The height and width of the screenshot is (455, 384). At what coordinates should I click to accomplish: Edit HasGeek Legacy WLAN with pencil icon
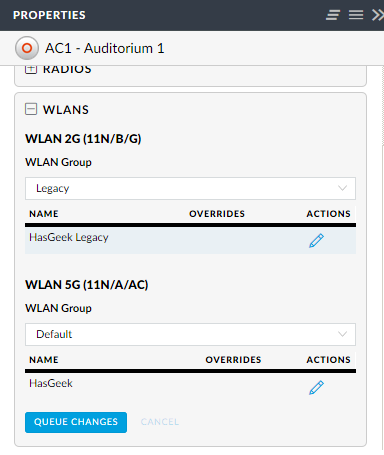tap(316, 240)
